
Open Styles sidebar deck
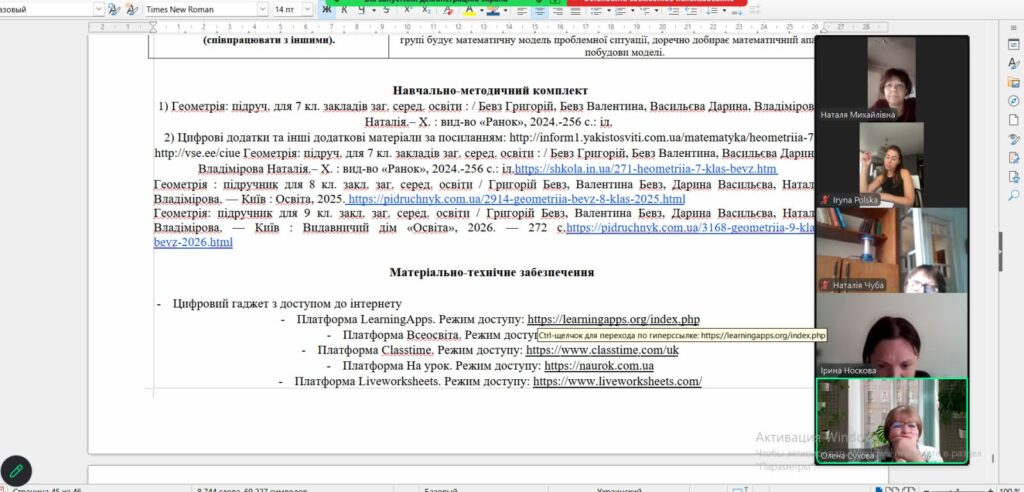tap(1014, 63)
